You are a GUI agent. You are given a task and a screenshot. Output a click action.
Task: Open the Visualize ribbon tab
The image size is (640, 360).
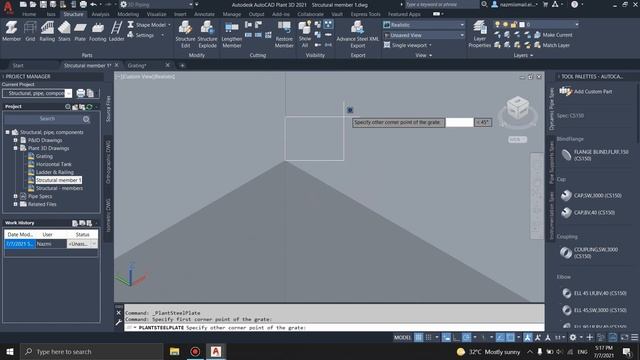click(x=156, y=14)
